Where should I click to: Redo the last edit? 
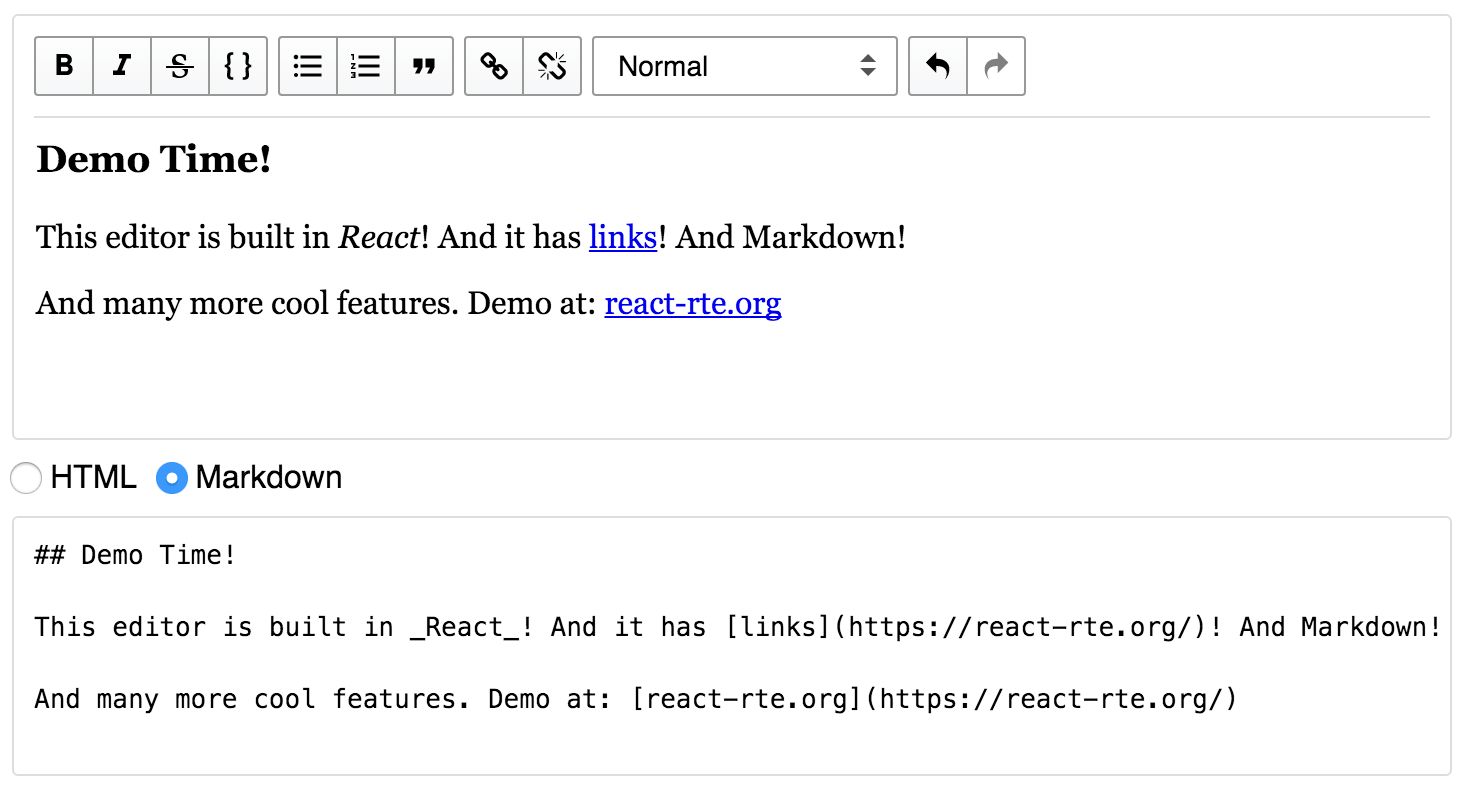click(996, 66)
